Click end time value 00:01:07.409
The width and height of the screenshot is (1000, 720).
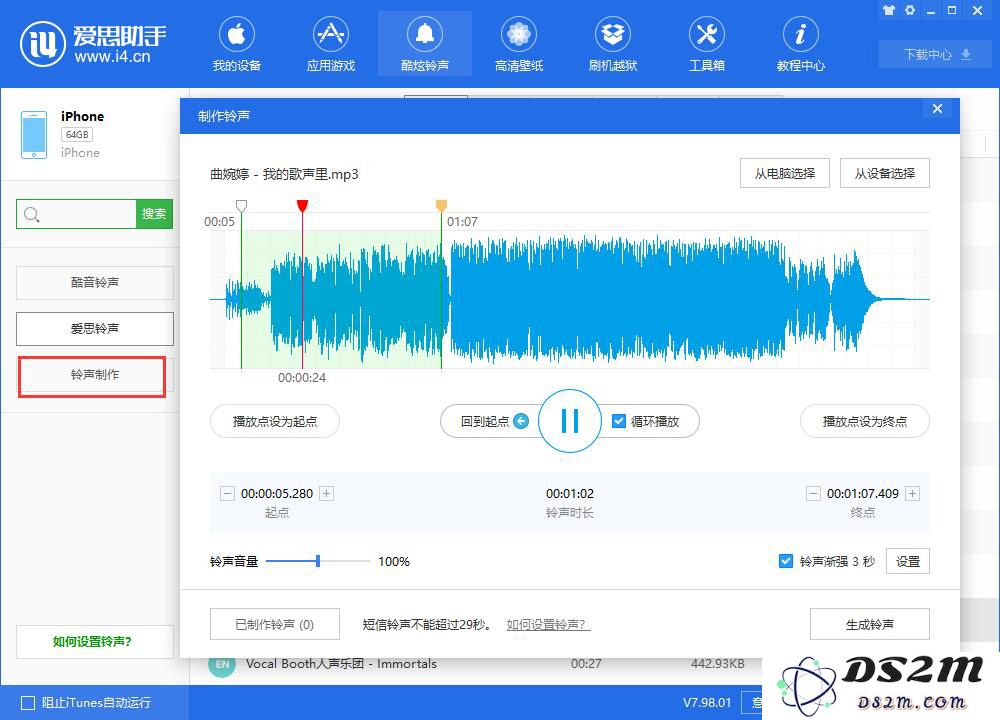pos(863,494)
